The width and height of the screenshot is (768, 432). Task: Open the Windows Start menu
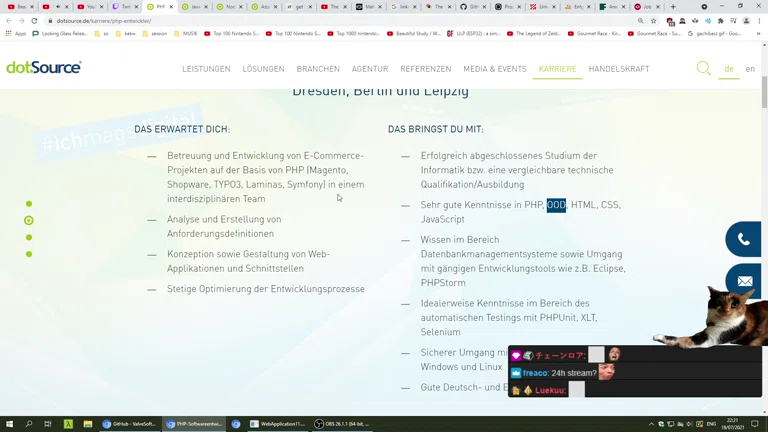[9, 424]
